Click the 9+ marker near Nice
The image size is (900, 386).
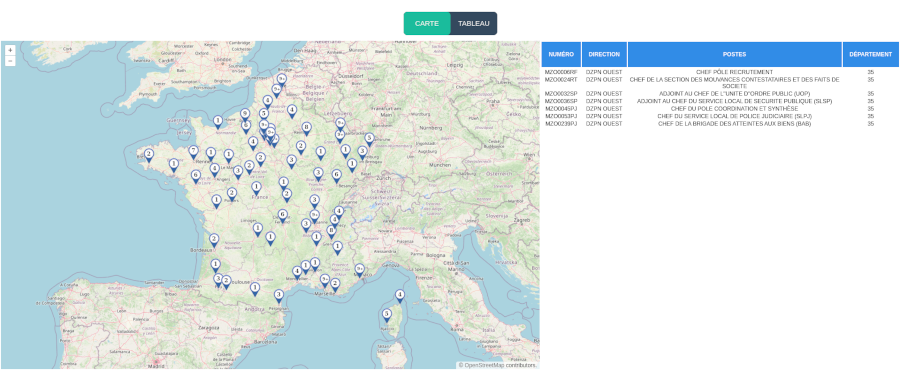359,270
